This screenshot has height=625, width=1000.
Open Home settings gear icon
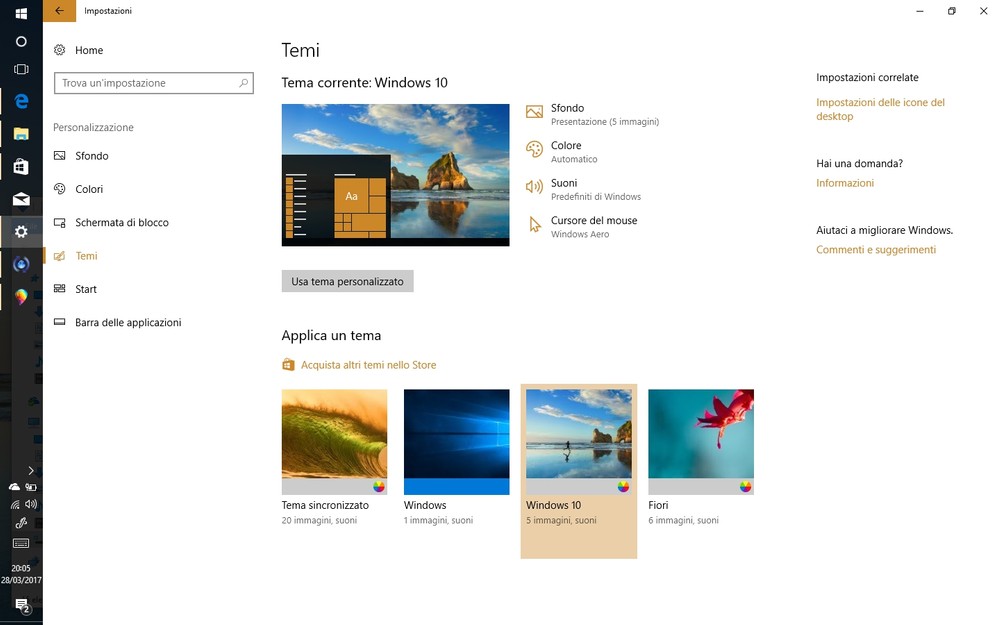tap(59, 50)
